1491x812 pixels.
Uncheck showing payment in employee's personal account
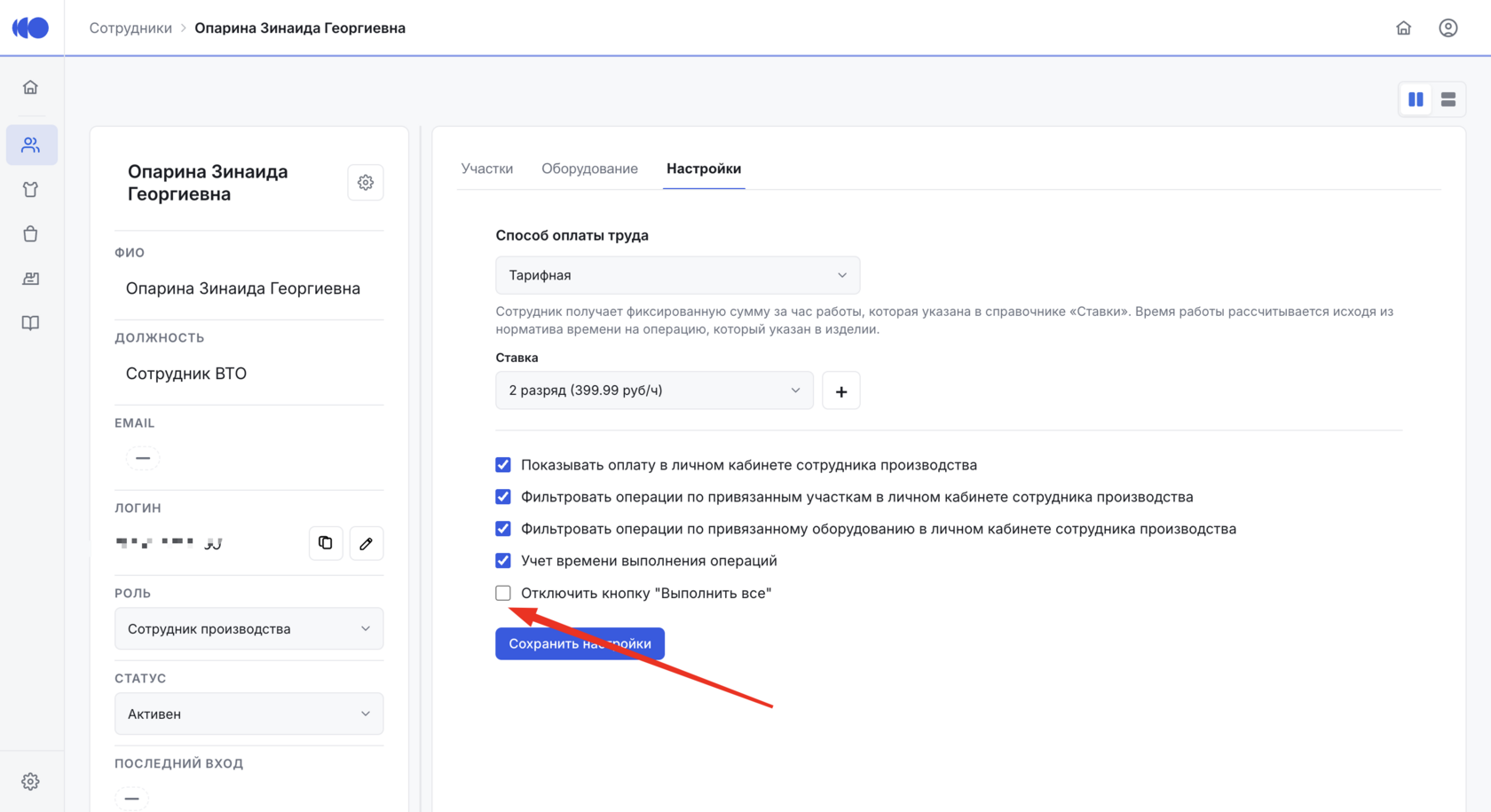click(503, 465)
